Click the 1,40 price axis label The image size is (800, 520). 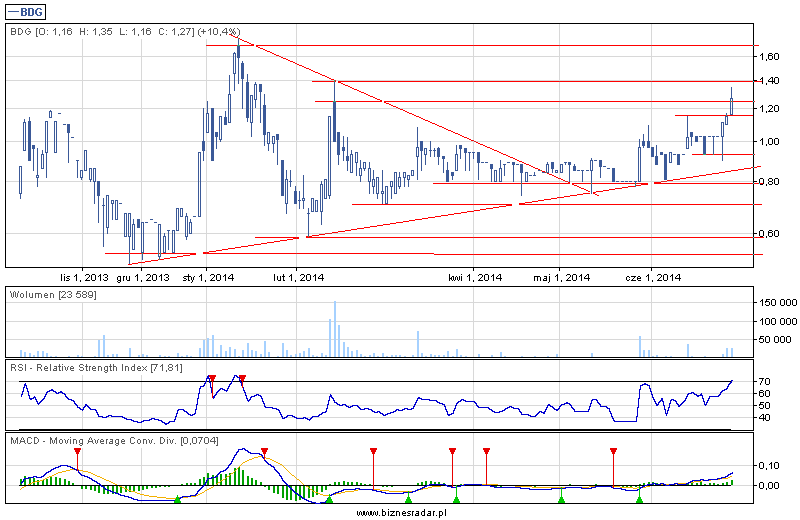(768, 81)
